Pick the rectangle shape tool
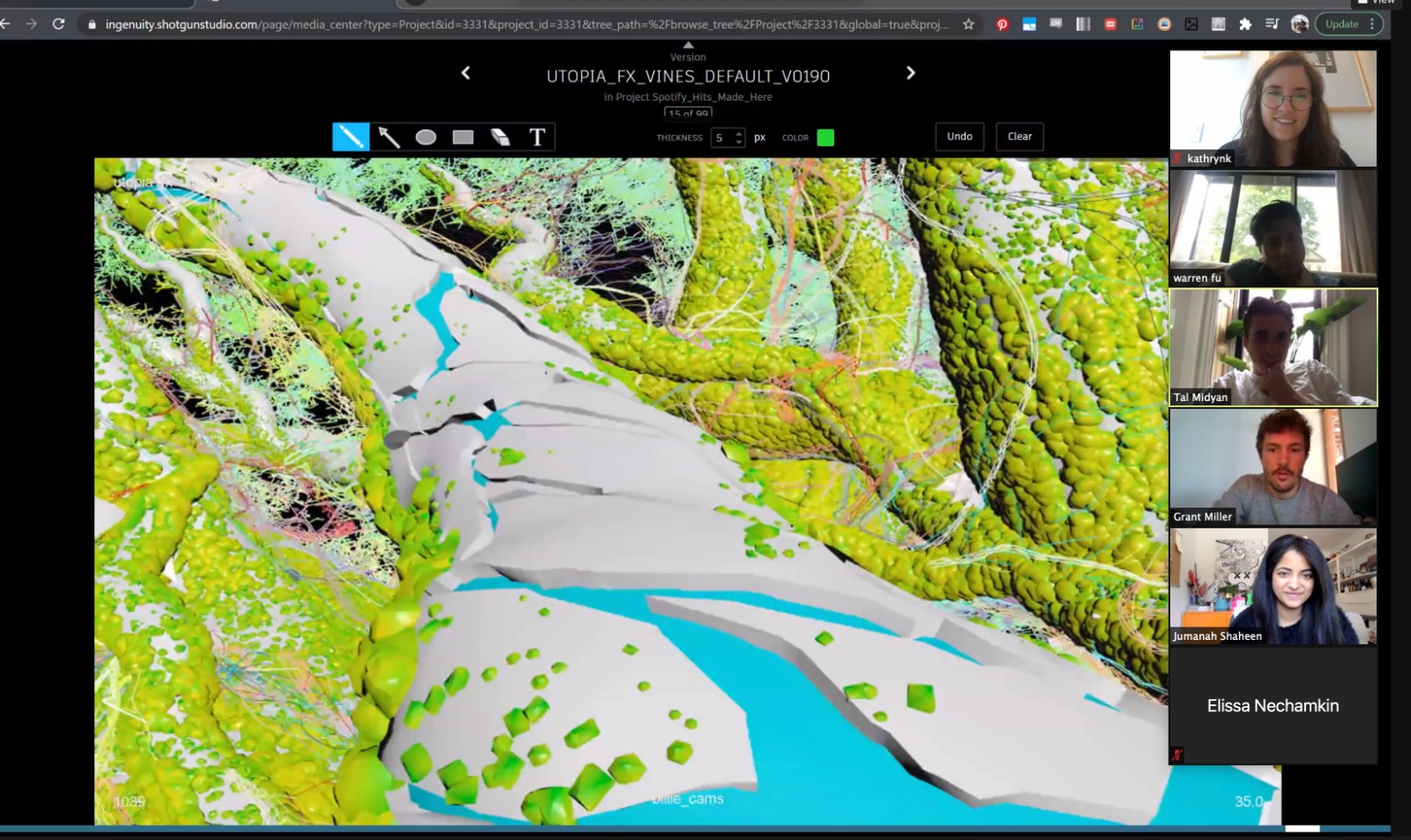This screenshot has height=840, width=1411. click(463, 137)
